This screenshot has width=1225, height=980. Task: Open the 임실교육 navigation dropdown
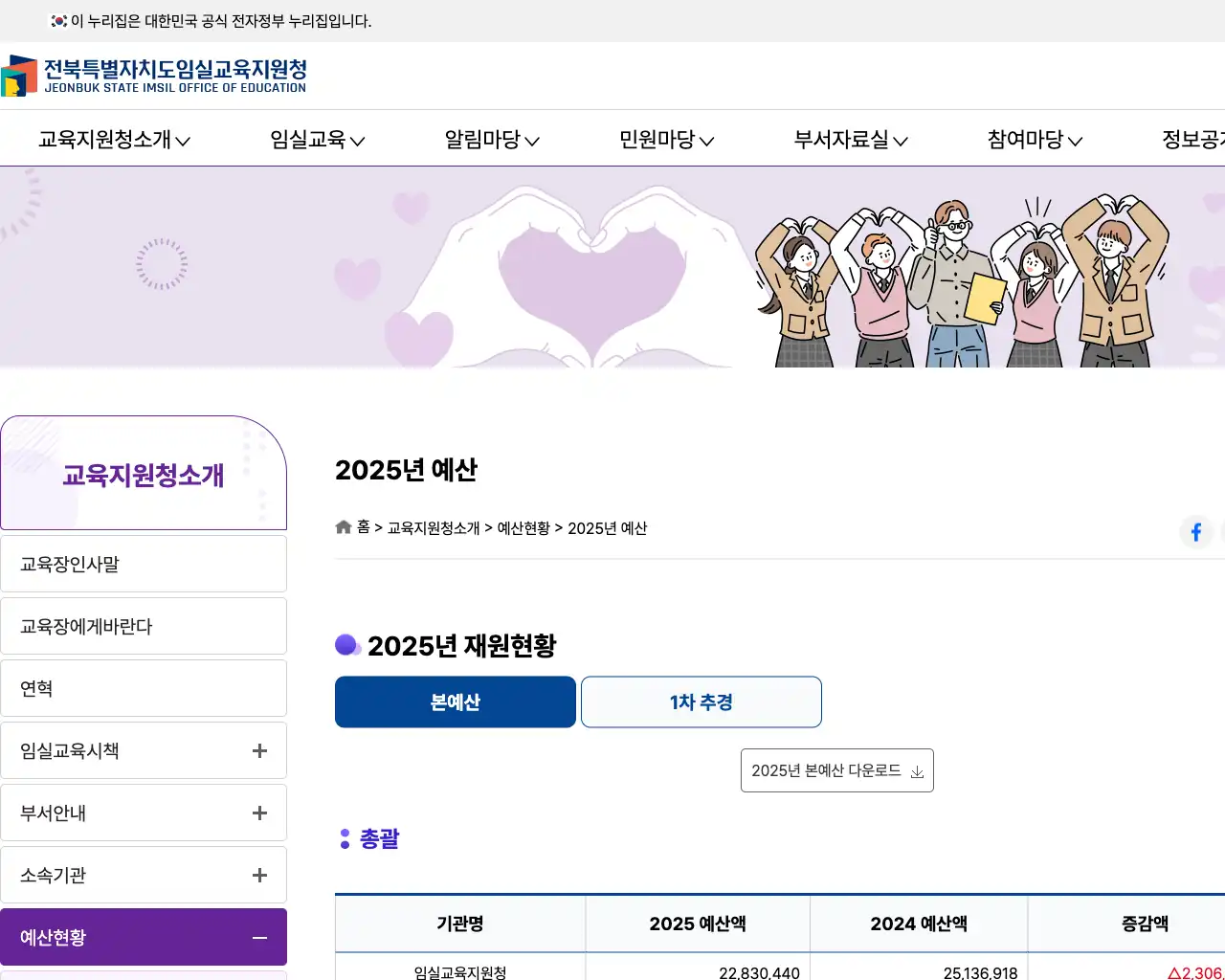tap(317, 140)
